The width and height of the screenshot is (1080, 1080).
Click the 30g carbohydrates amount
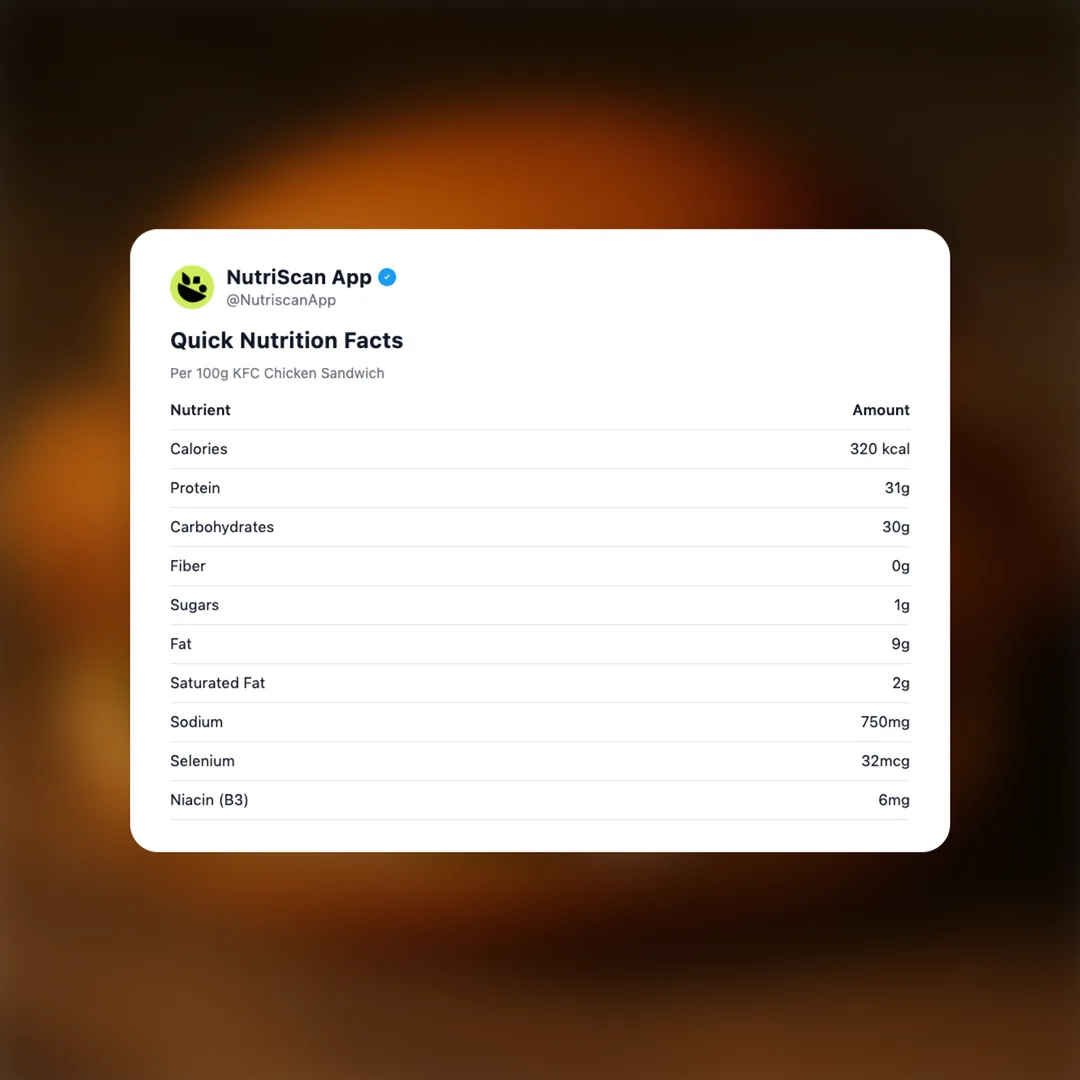click(x=895, y=527)
